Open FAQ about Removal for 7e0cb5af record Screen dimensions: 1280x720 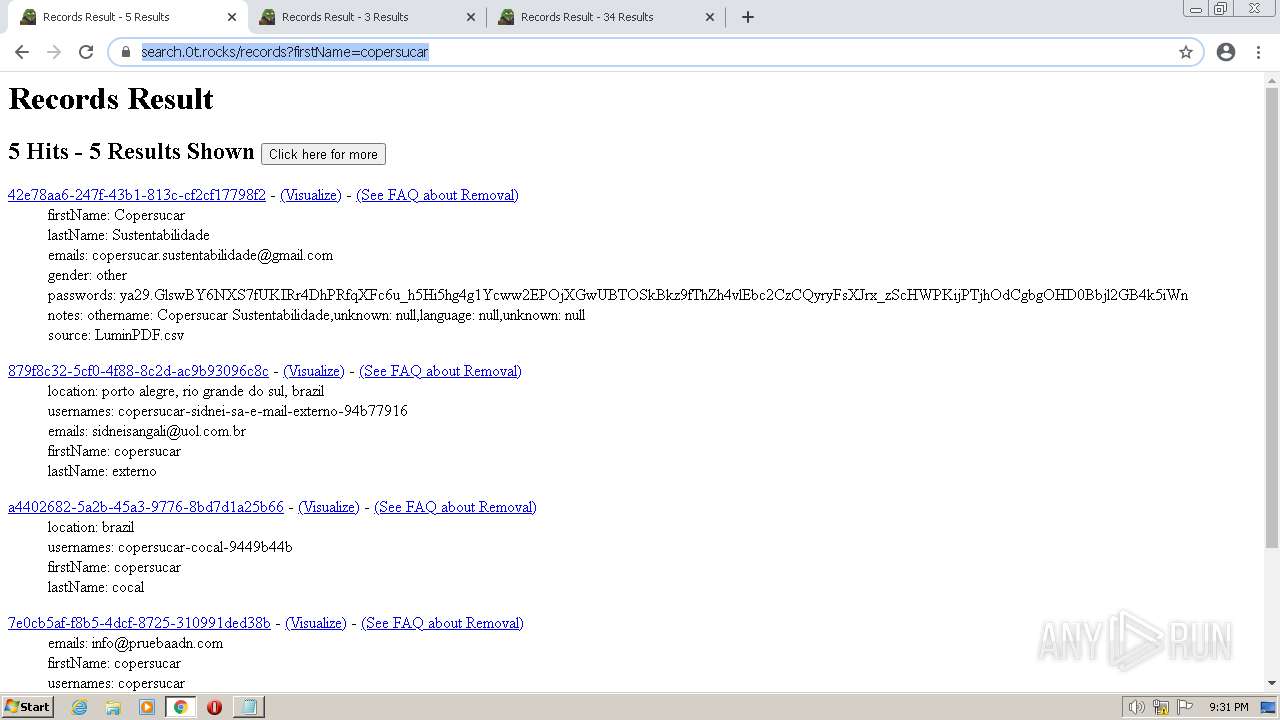(x=442, y=623)
